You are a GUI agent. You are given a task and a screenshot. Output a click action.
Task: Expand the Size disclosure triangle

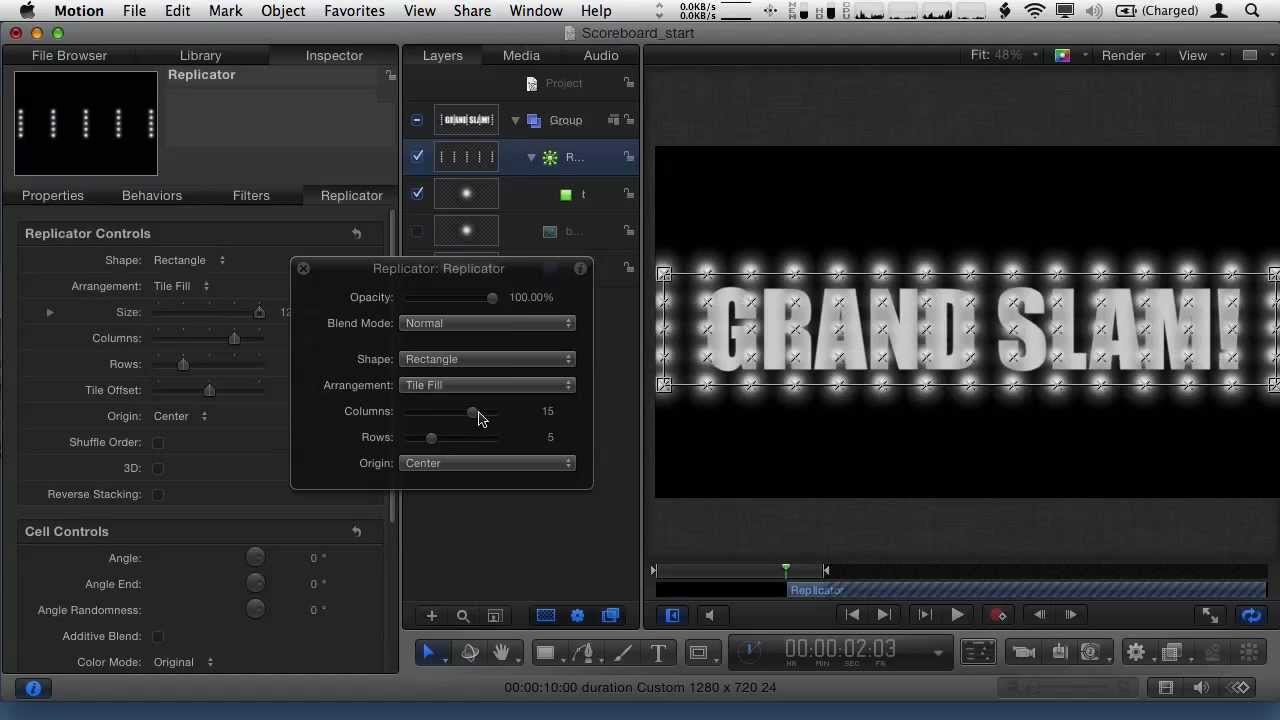pos(49,312)
